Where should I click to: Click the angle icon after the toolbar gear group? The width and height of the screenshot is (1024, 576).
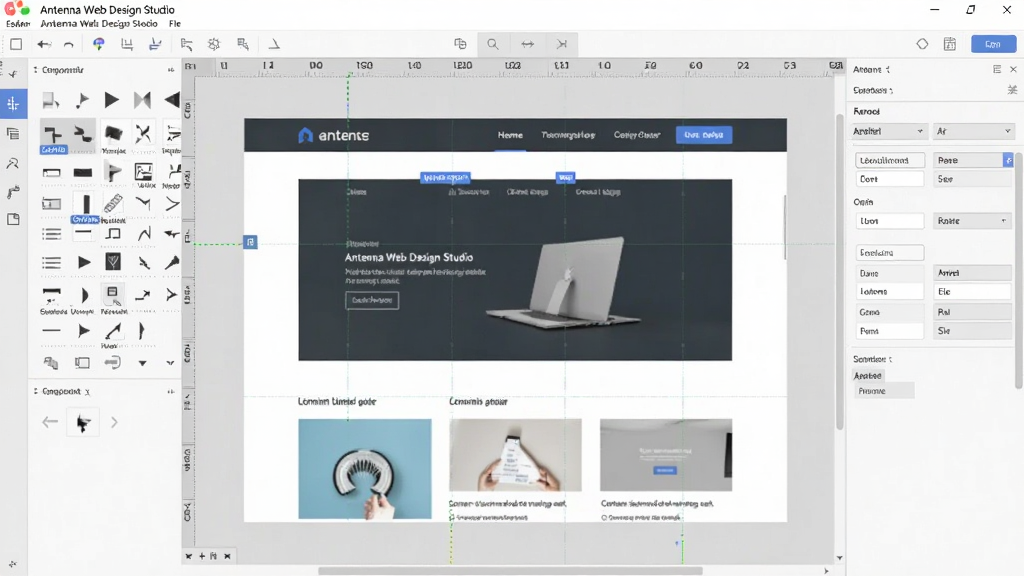pos(274,44)
